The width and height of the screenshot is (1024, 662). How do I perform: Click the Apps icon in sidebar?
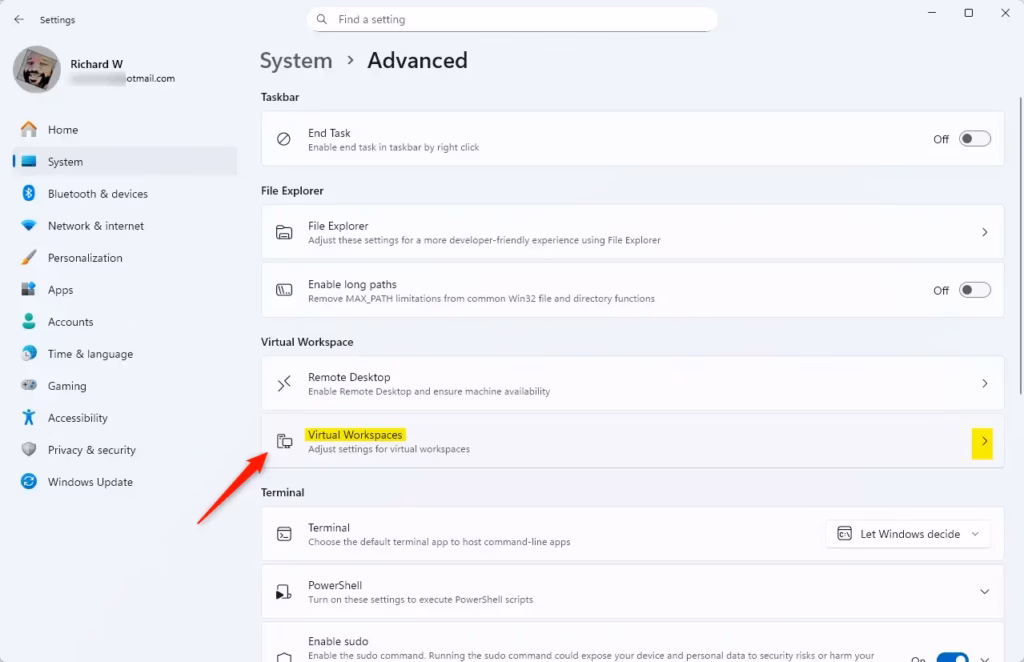click(29, 289)
